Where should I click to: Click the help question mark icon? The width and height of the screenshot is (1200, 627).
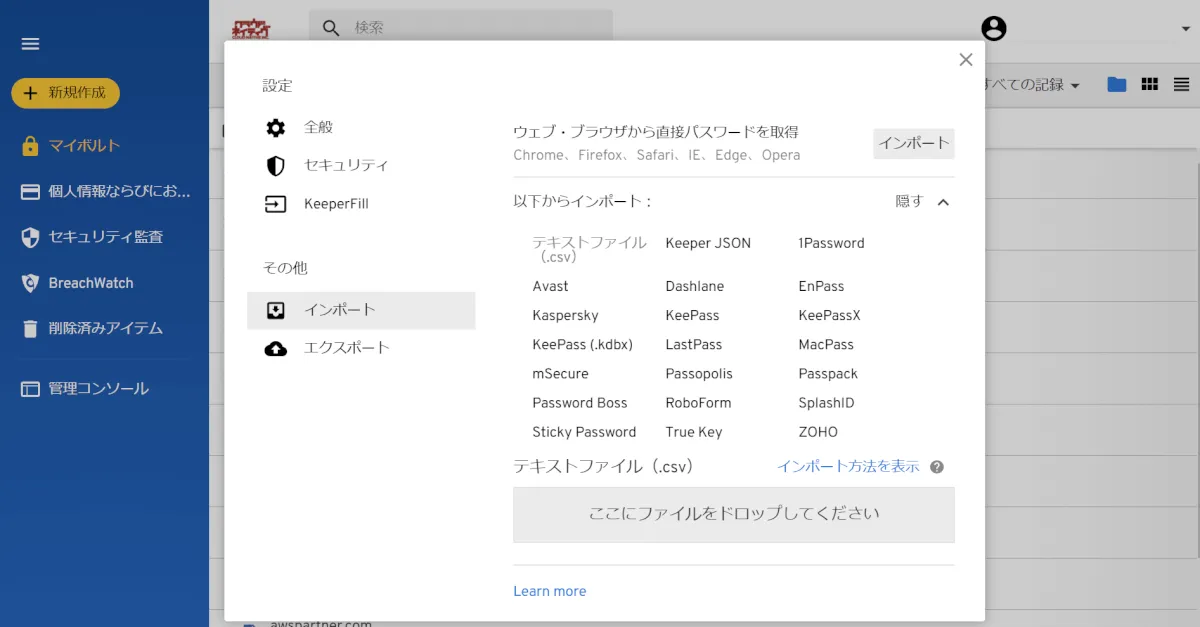(x=937, y=467)
